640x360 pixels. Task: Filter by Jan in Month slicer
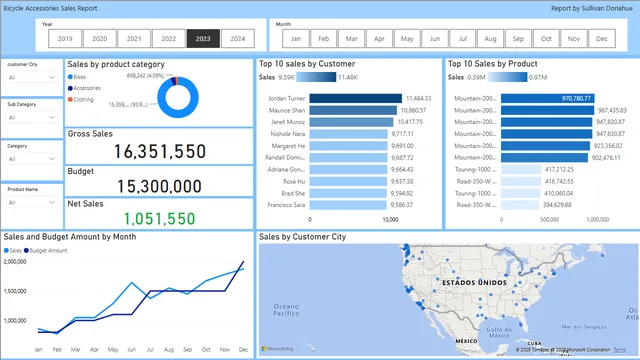pos(296,39)
